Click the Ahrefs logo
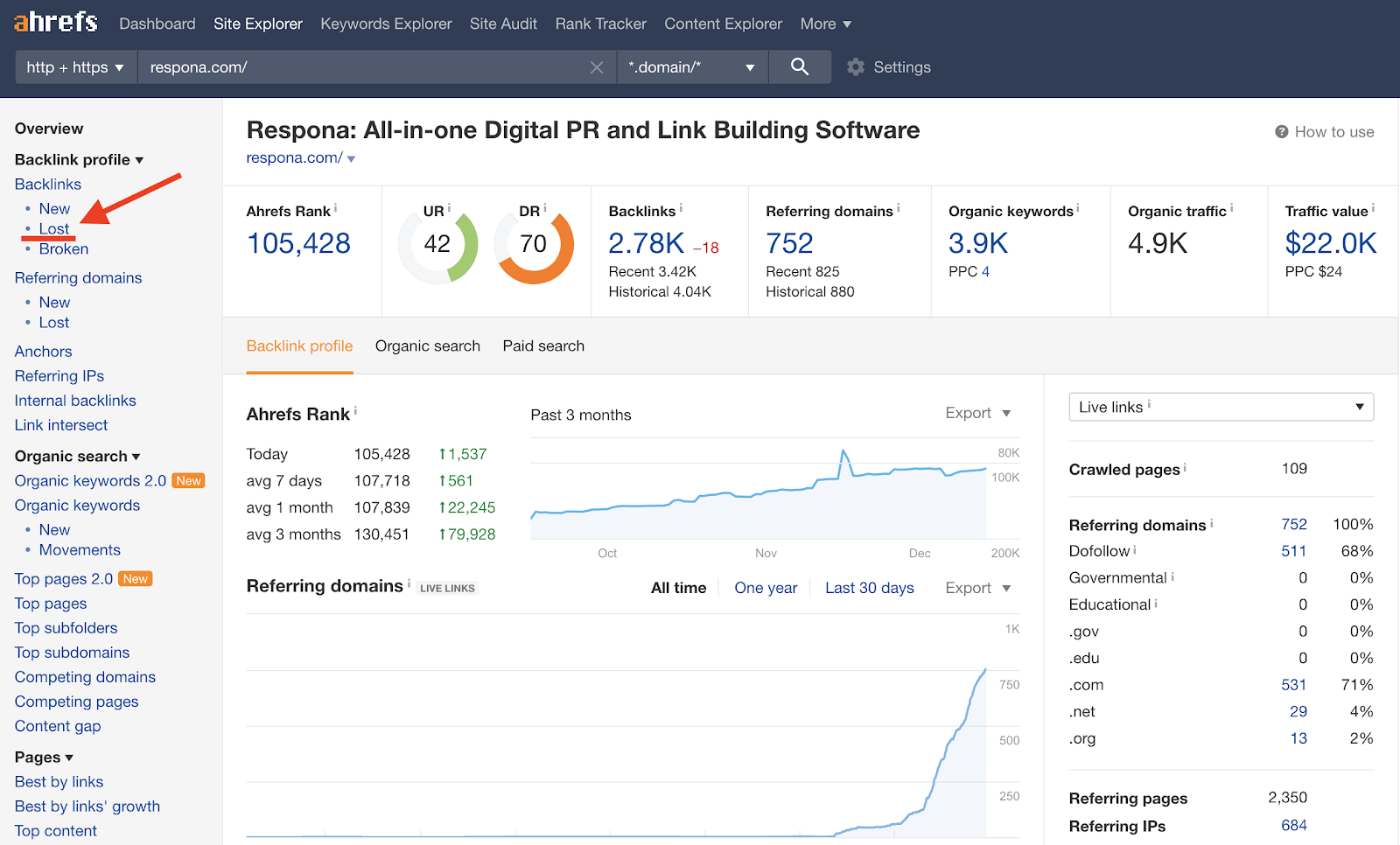The image size is (1400, 845). coord(55,22)
